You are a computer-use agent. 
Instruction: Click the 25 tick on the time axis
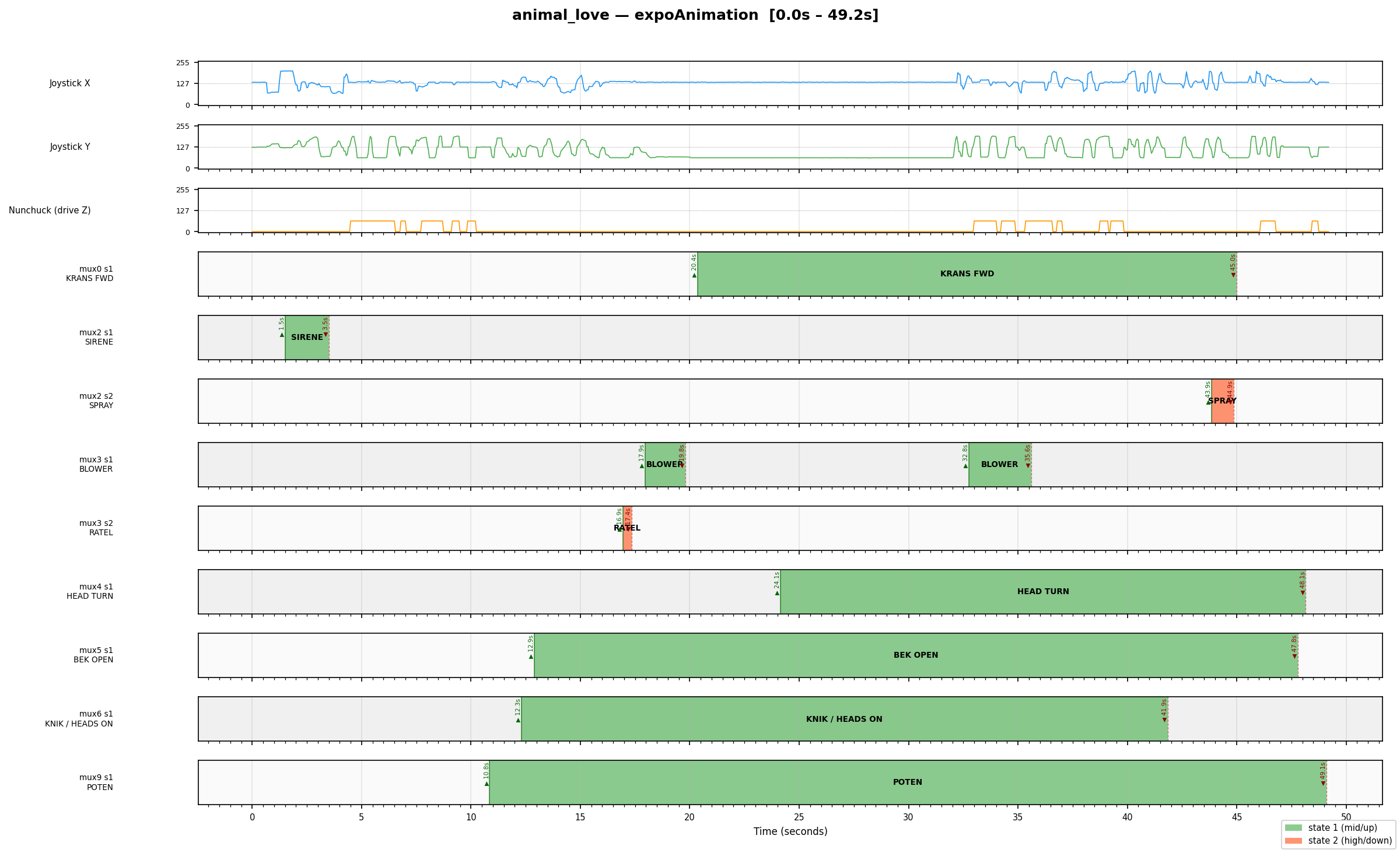click(799, 817)
